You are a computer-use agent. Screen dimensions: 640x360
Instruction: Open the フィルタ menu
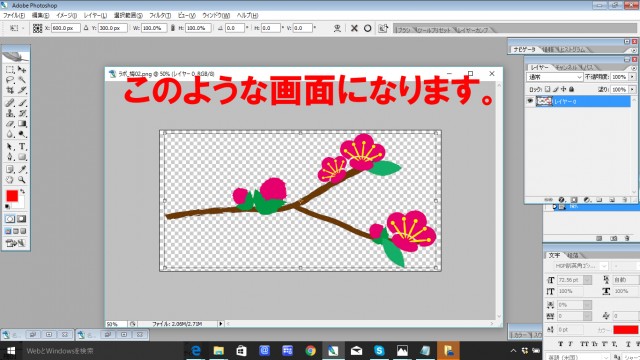coord(160,16)
